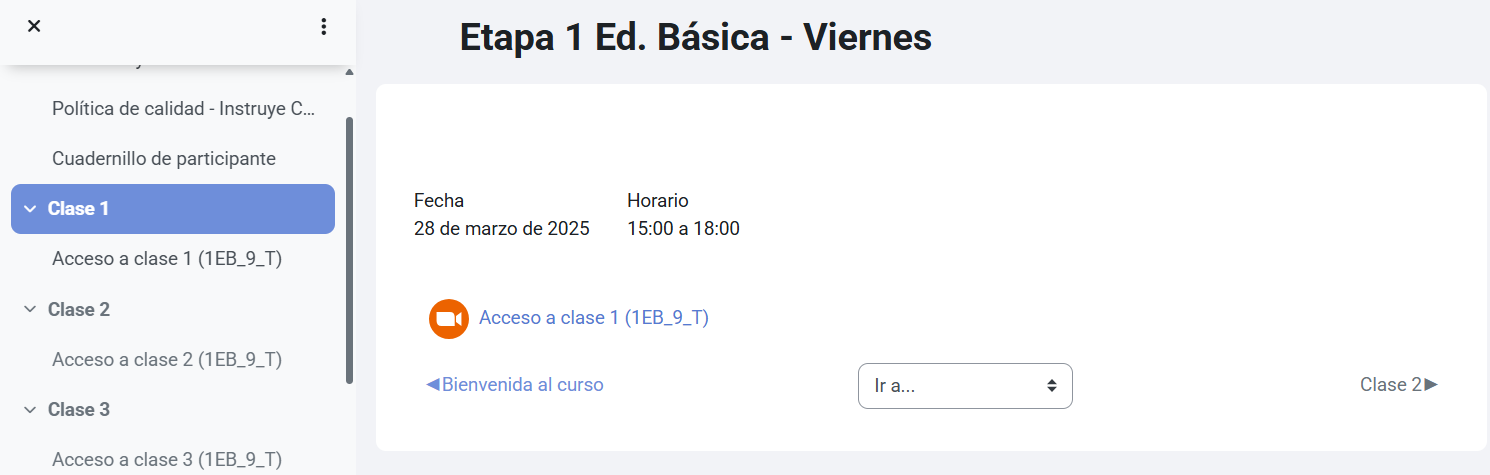This screenshot has width=1490, height=475.
Task: Collapse the Clase 3 section chevron
Action: click(29, 410)
